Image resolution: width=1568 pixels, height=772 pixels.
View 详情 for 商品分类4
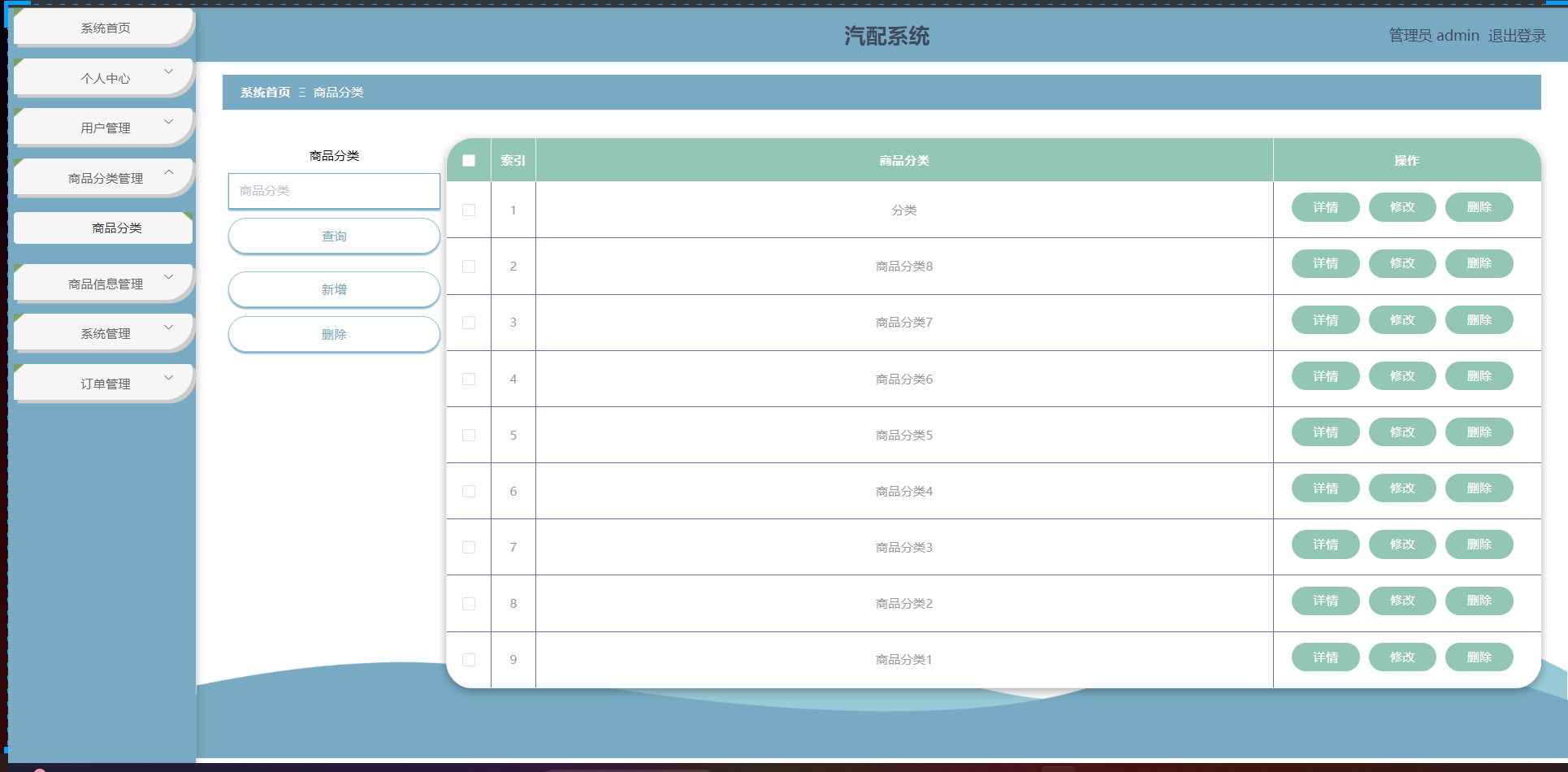click(x=1325, y=488)
